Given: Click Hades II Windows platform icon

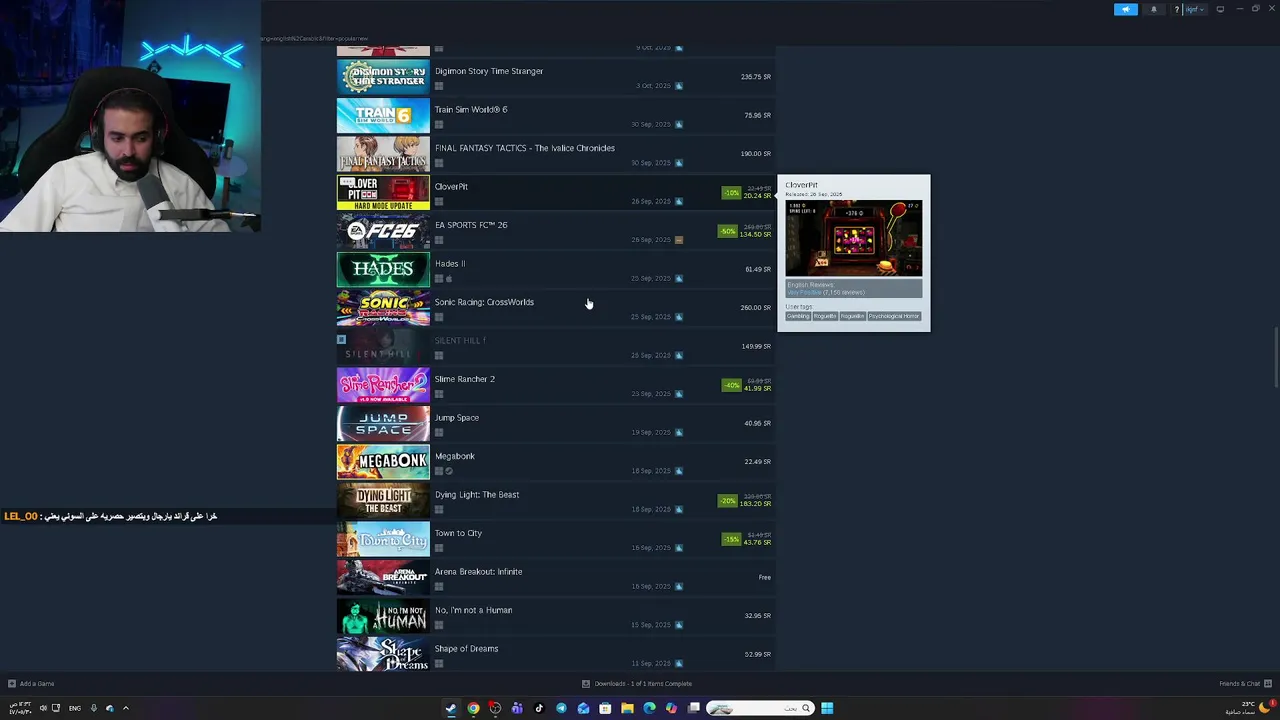Looking at the screenshot, I should pyautogui.click(x=439, y=279).
